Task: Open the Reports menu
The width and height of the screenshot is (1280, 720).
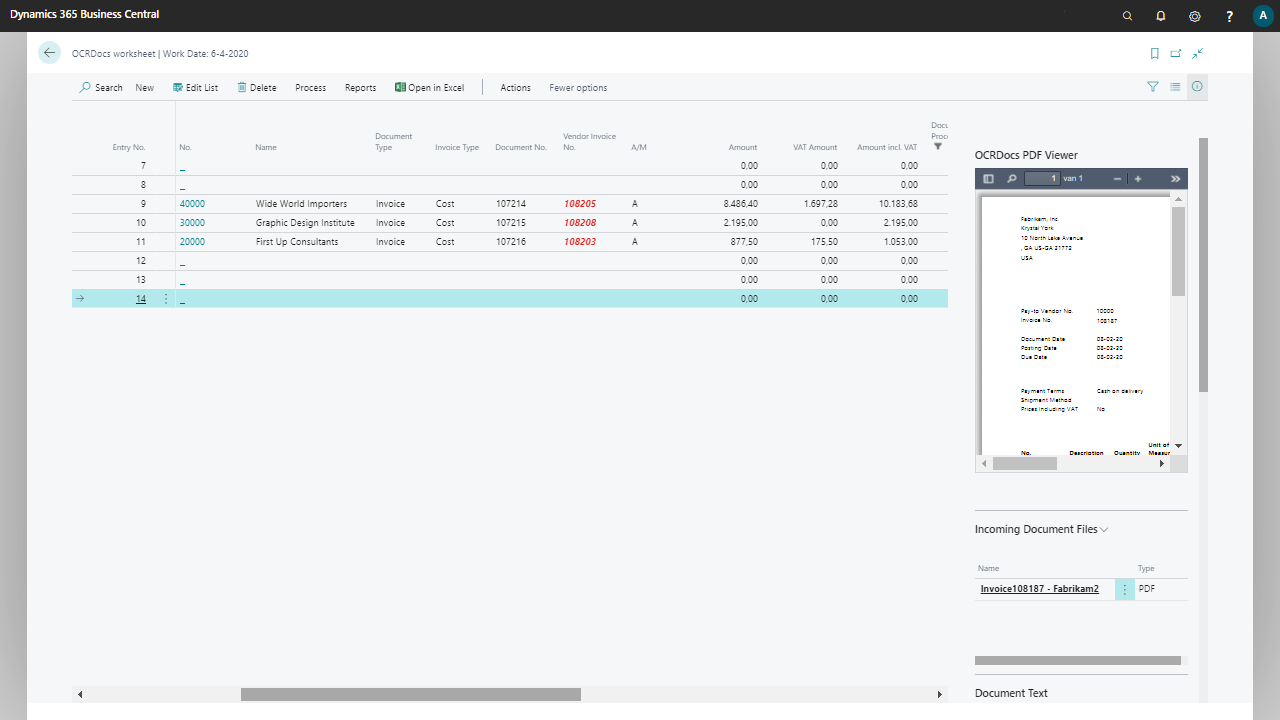Action: (x=360, y=88)
